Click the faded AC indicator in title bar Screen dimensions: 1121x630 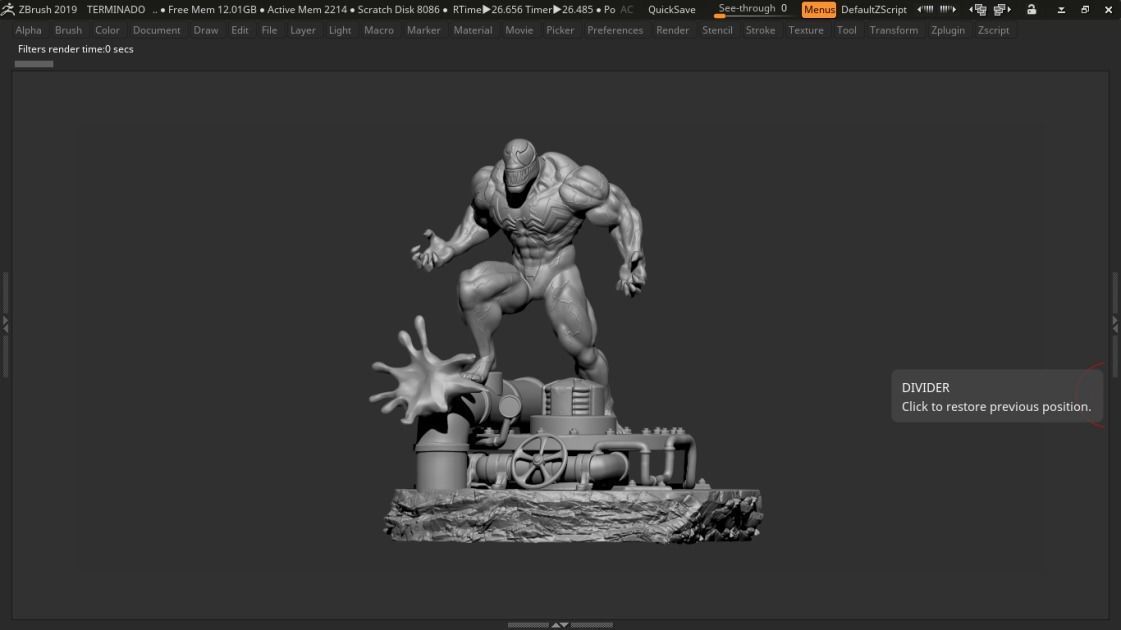(627, 9)
